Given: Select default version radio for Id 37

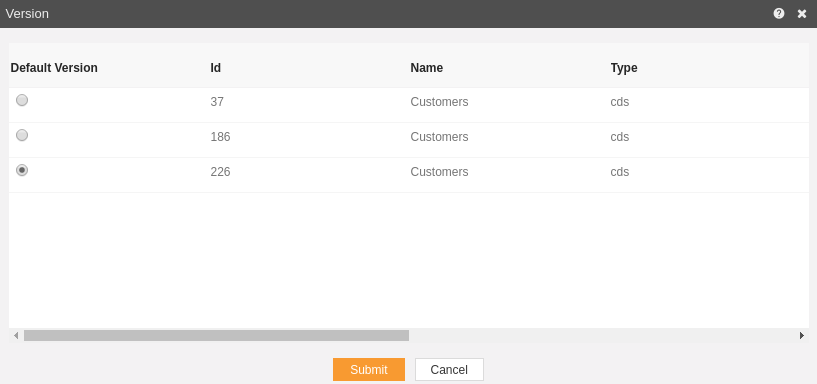Looking at the screenshot, I should [x=22, y=100].
